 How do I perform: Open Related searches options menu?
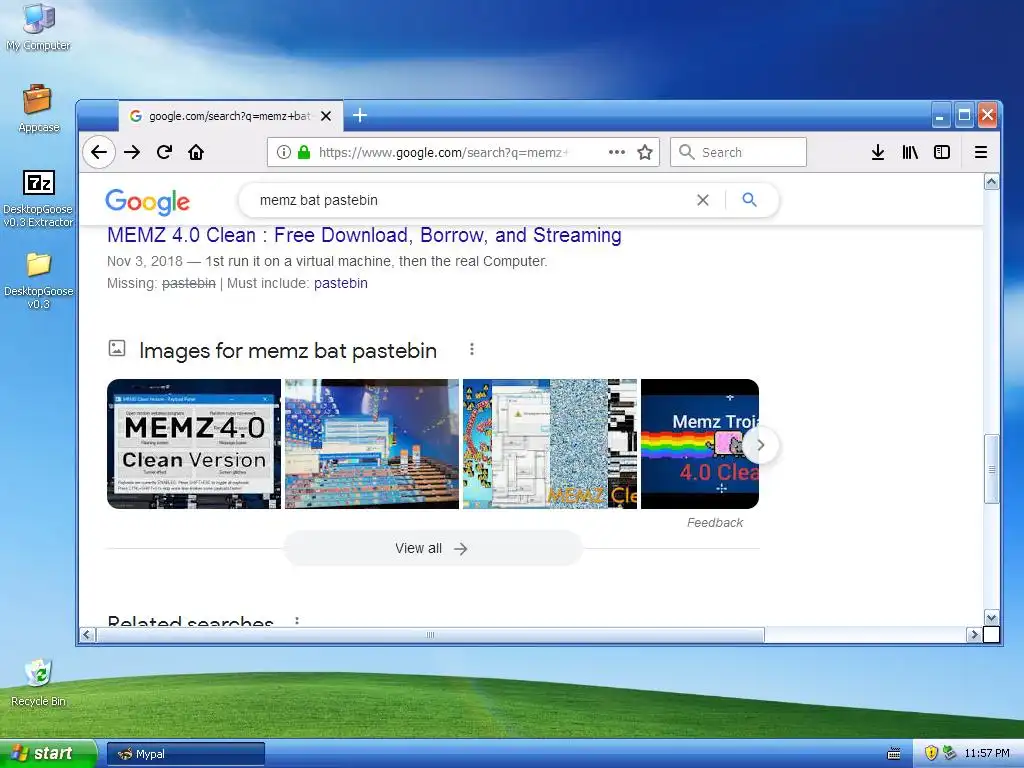[x=297, y=620]
